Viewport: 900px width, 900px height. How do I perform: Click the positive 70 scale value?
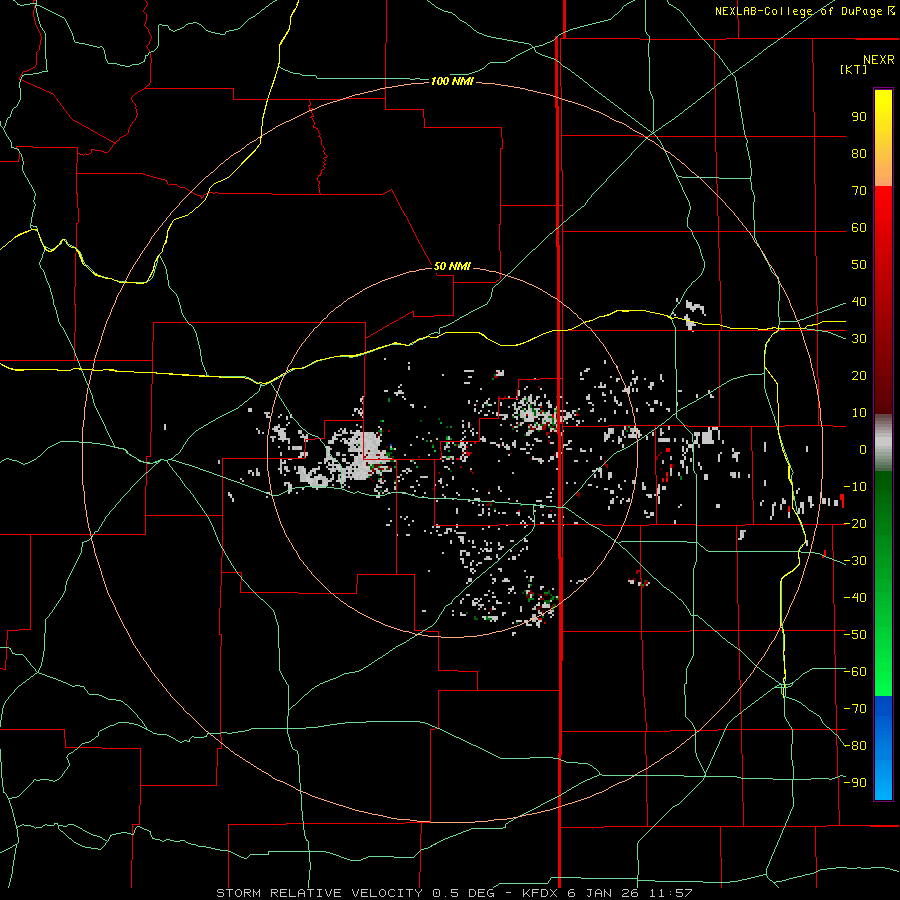tap(859, 191)
